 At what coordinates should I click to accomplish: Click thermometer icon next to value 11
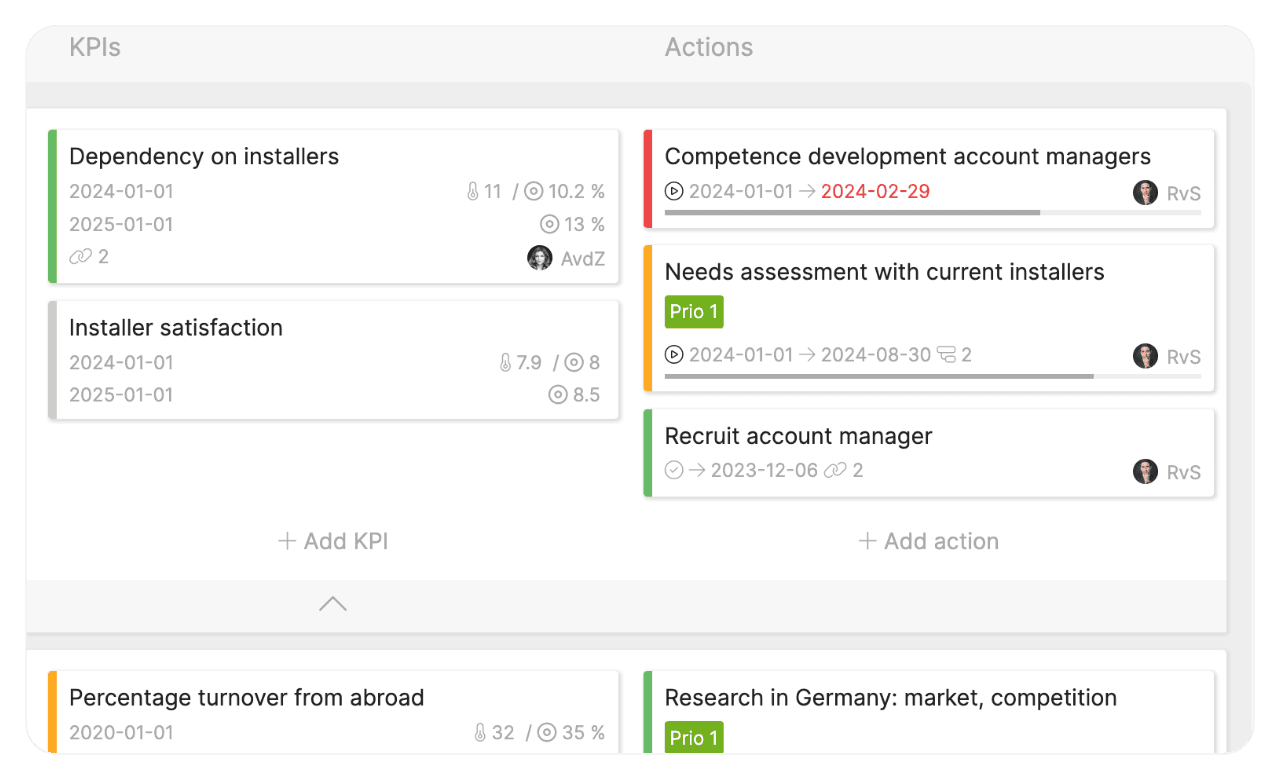coord(473,191)
